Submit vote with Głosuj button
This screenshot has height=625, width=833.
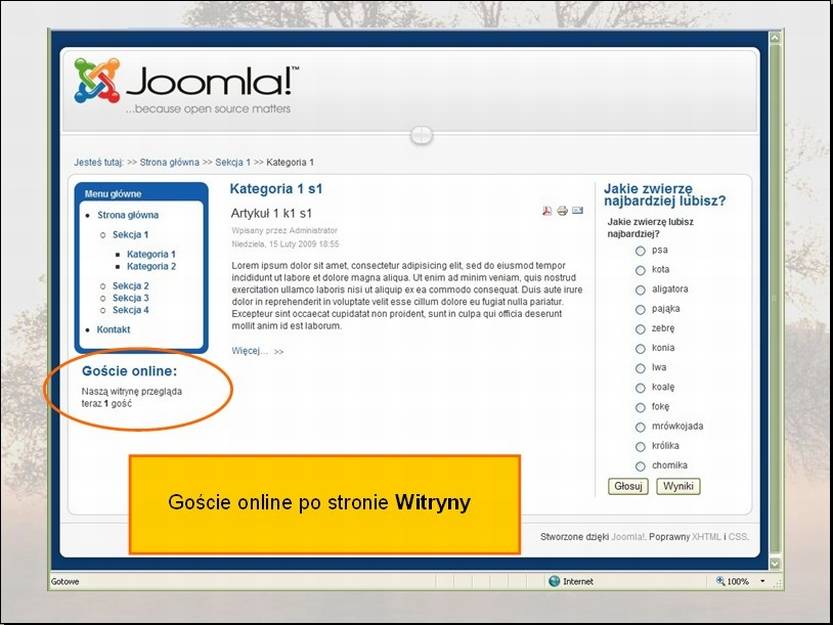(x=628, y=486)
